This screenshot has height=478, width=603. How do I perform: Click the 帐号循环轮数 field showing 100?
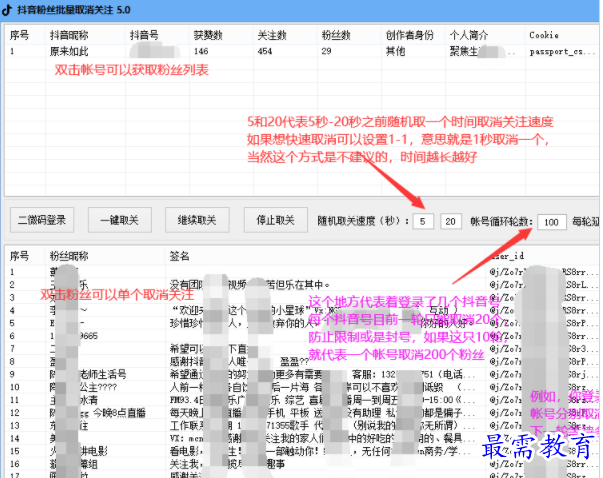pos(551,222)
